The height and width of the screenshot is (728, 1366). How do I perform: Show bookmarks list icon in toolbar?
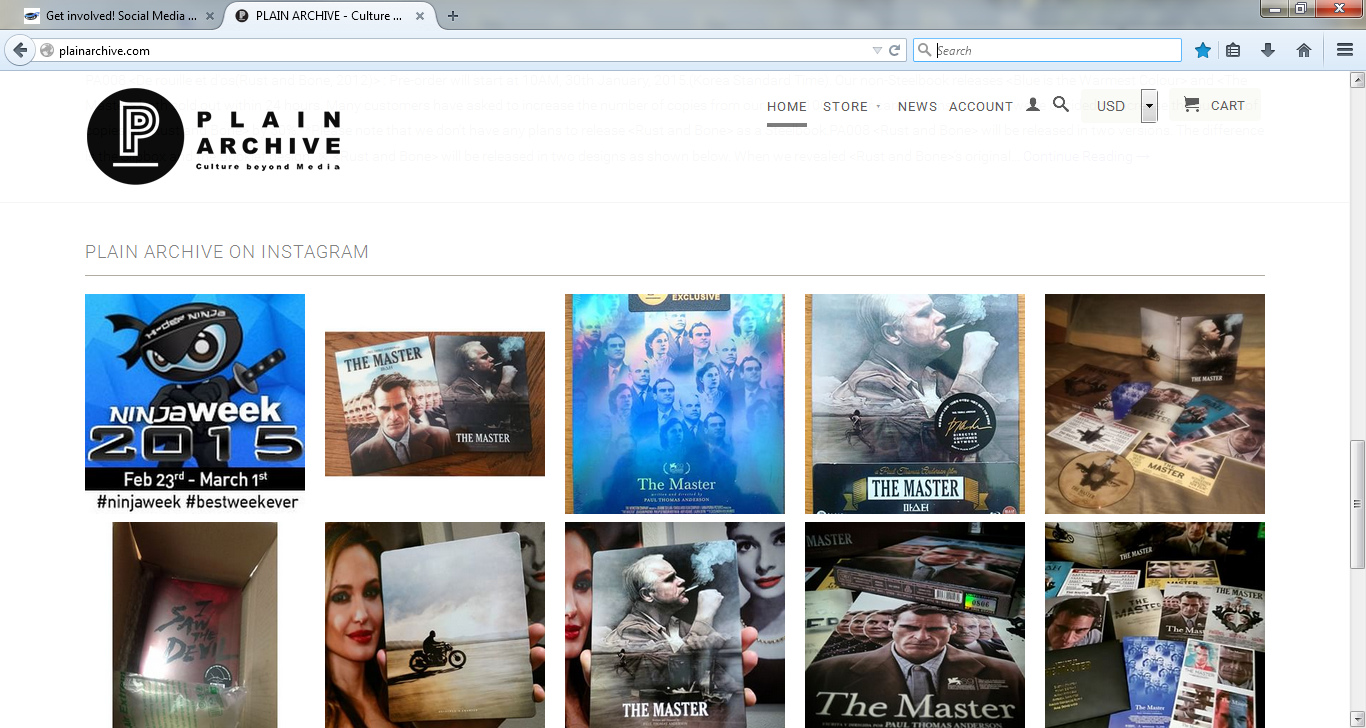[1233, 50]
